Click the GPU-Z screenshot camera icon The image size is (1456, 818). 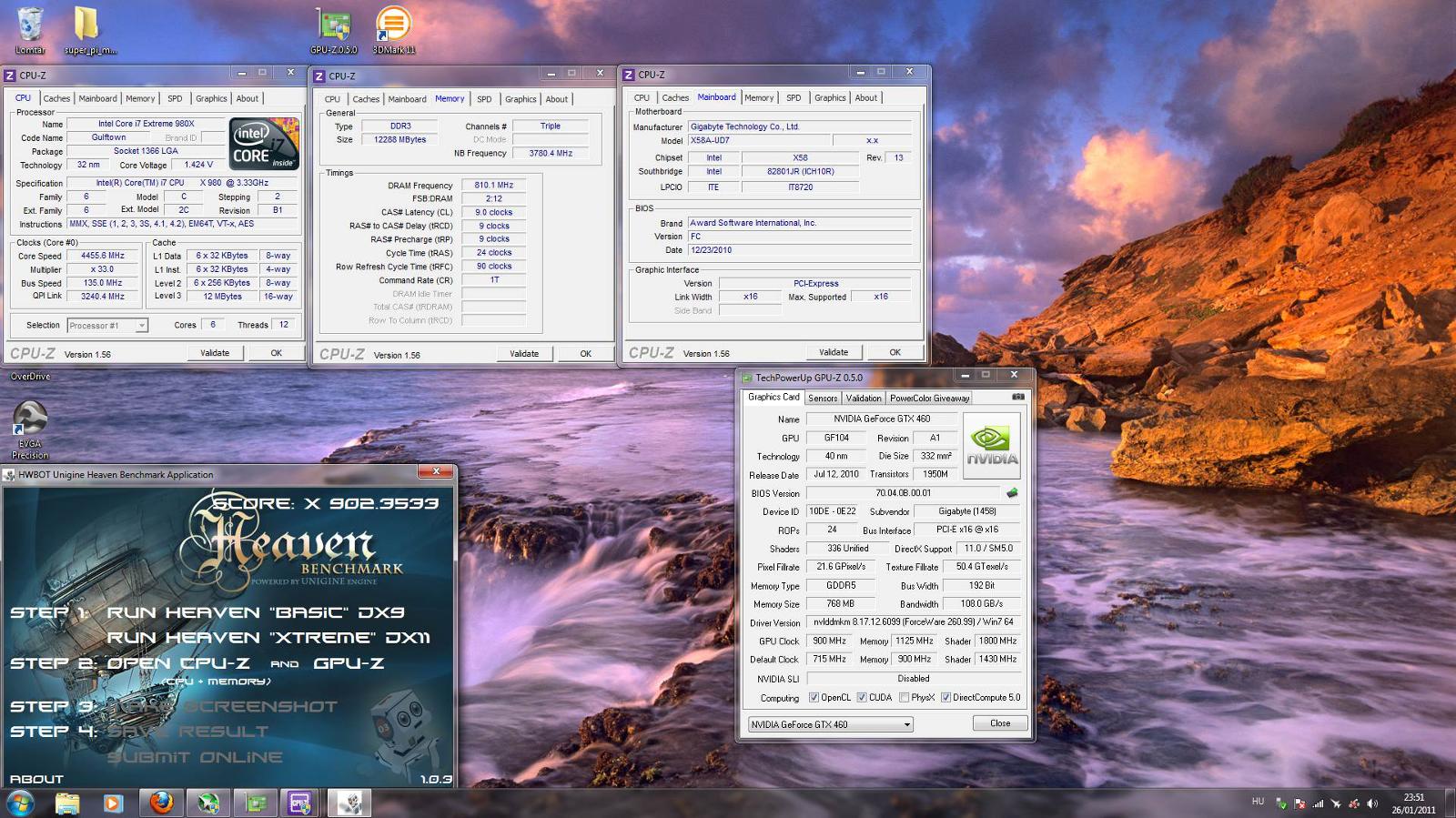[x=1017, y=397]
